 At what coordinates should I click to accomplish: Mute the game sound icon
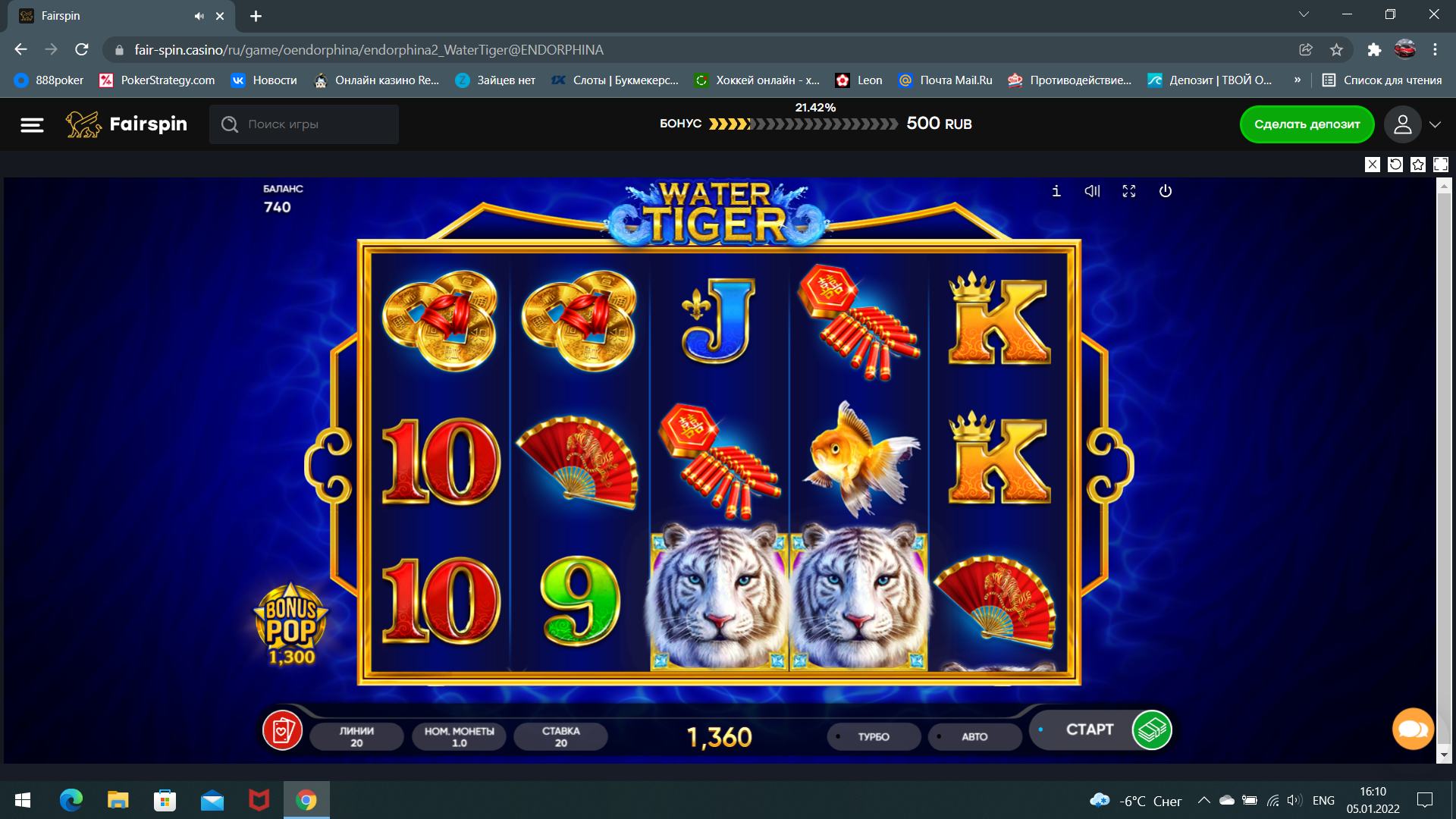click(x=1092, y=191)
